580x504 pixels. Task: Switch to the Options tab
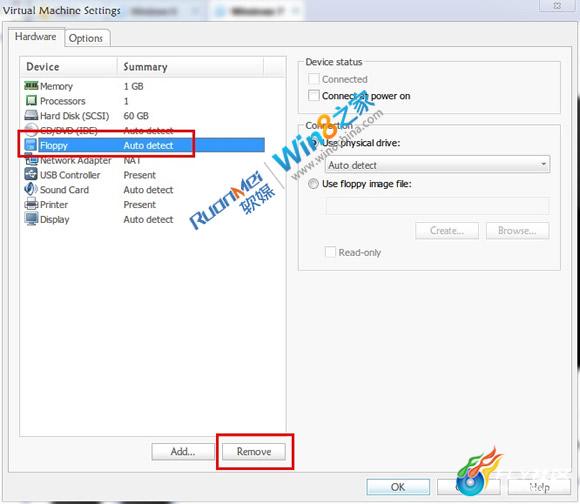click(87, 38)
